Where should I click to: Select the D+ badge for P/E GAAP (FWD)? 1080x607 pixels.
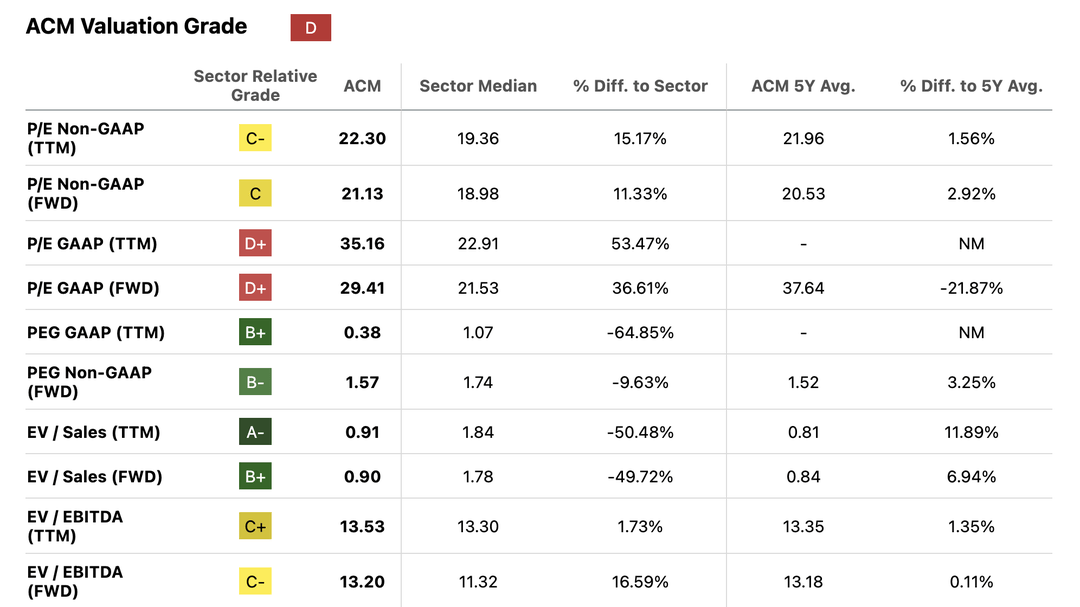click(x=255, y=287)
